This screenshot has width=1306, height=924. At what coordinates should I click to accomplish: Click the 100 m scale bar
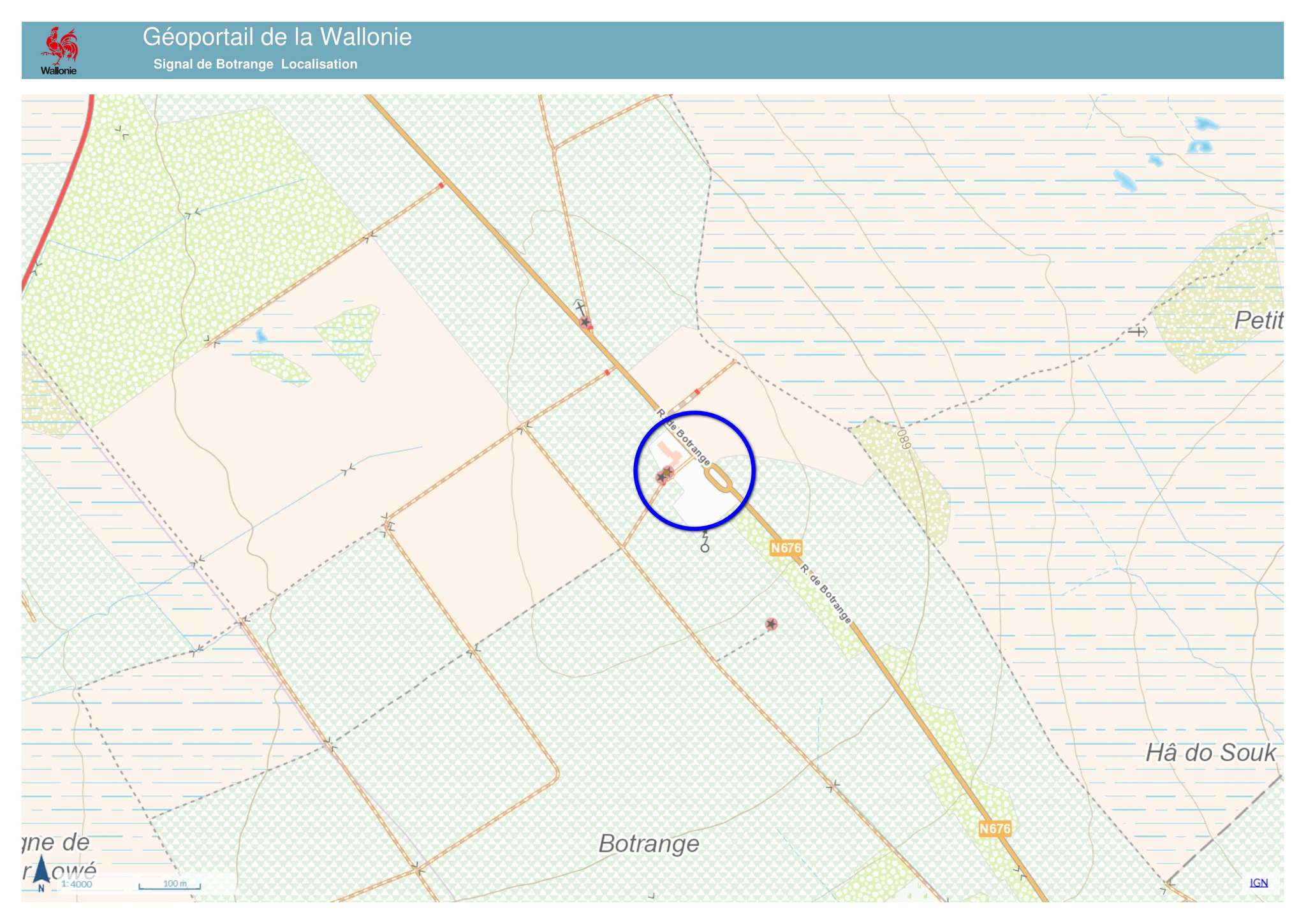[x=170, y=885]
